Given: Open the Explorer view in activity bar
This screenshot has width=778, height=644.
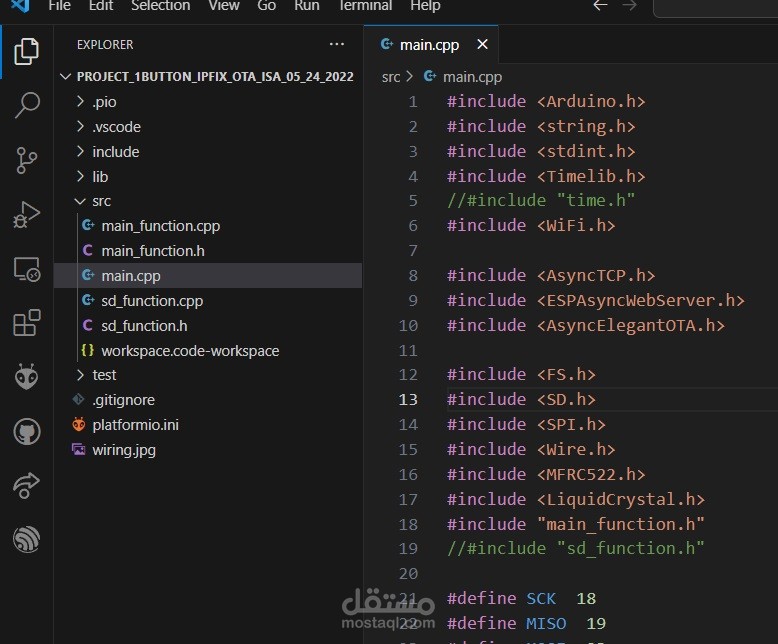Looking at the screenshot, I should coord(26,52).
